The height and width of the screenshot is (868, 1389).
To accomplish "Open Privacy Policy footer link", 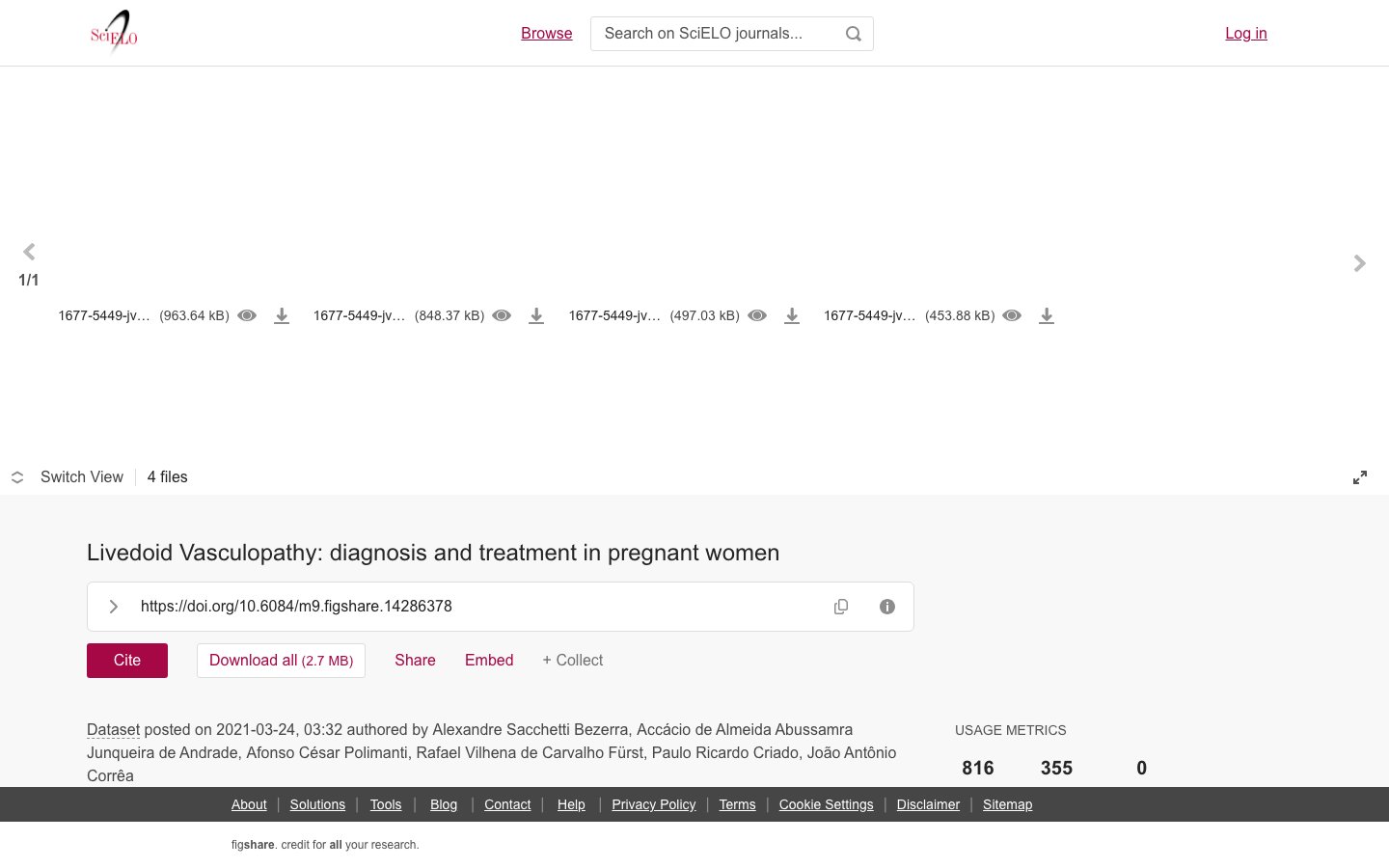I will pos(654,804).
